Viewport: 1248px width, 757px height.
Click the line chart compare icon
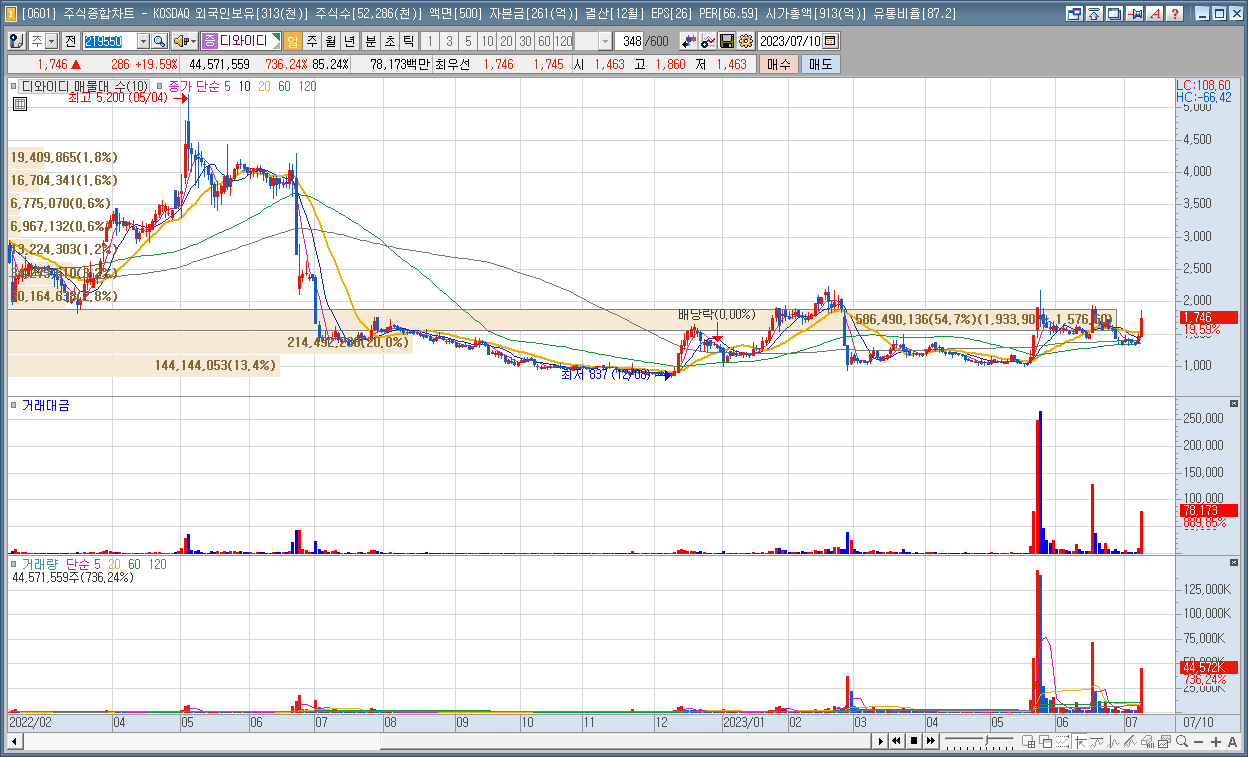coord(708,41)
